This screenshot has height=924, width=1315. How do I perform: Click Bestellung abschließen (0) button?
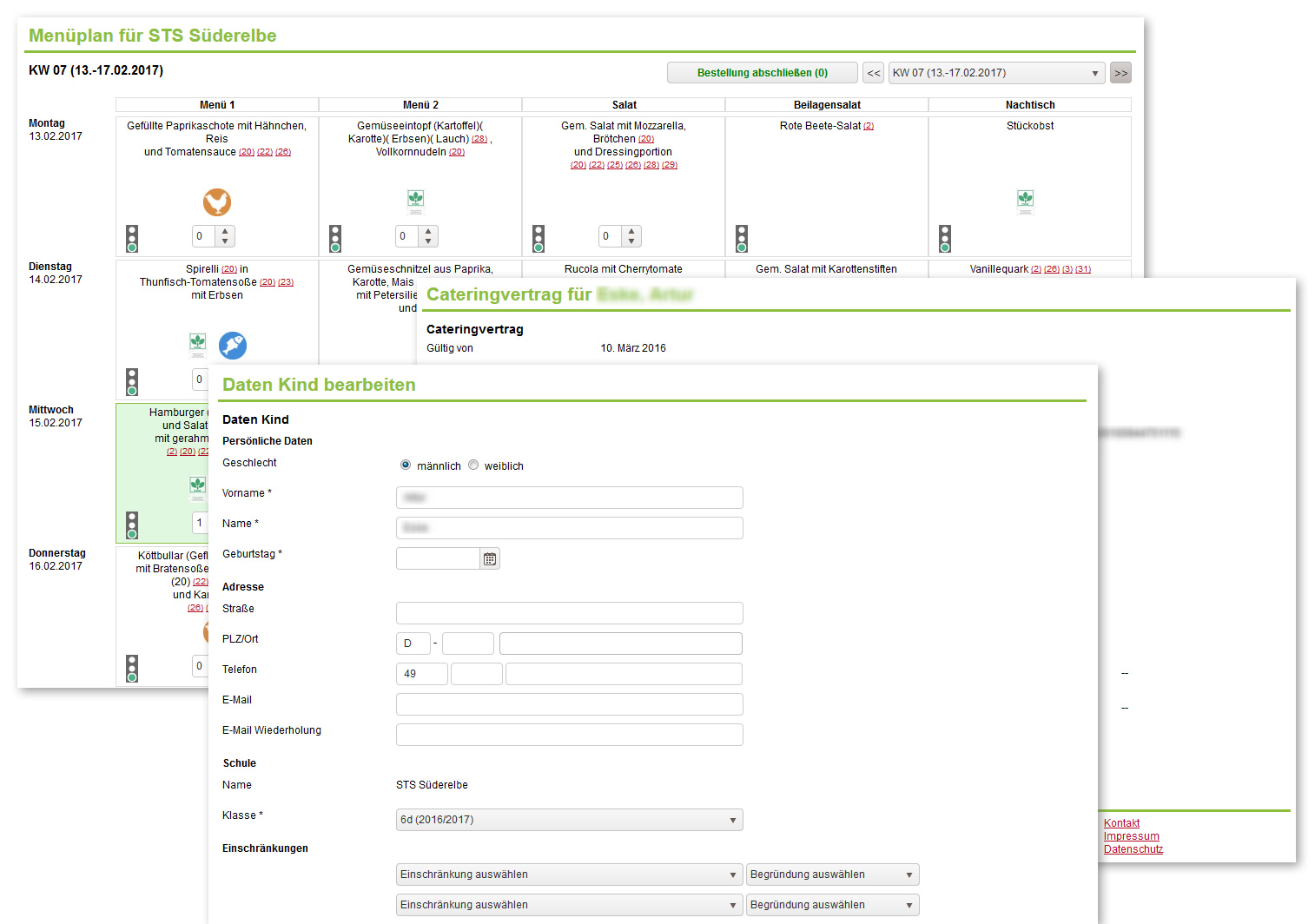[762, 73]
